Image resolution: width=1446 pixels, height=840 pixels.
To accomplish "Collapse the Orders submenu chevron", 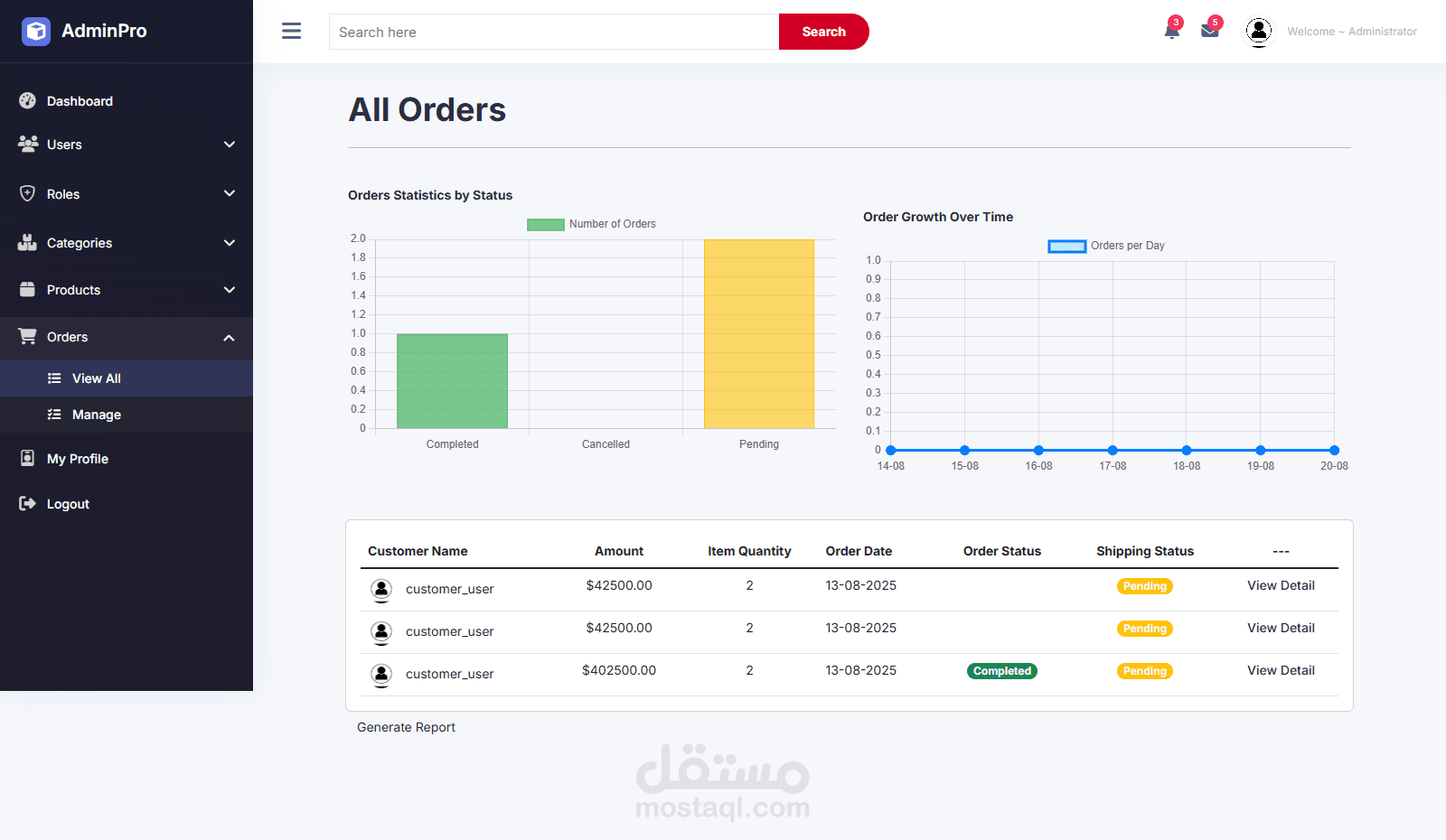I will click(x=230, y=338).
